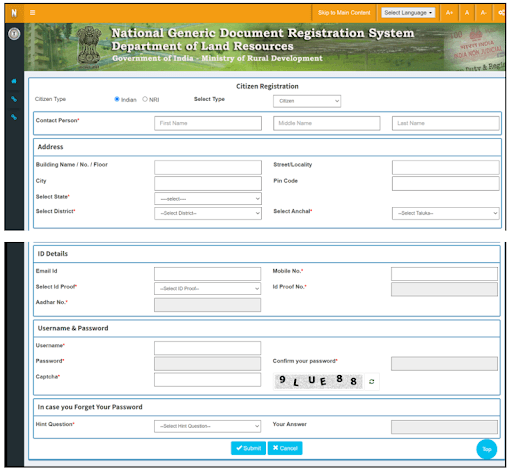Expand the Select State dropdown

click(x=208, y=199)
